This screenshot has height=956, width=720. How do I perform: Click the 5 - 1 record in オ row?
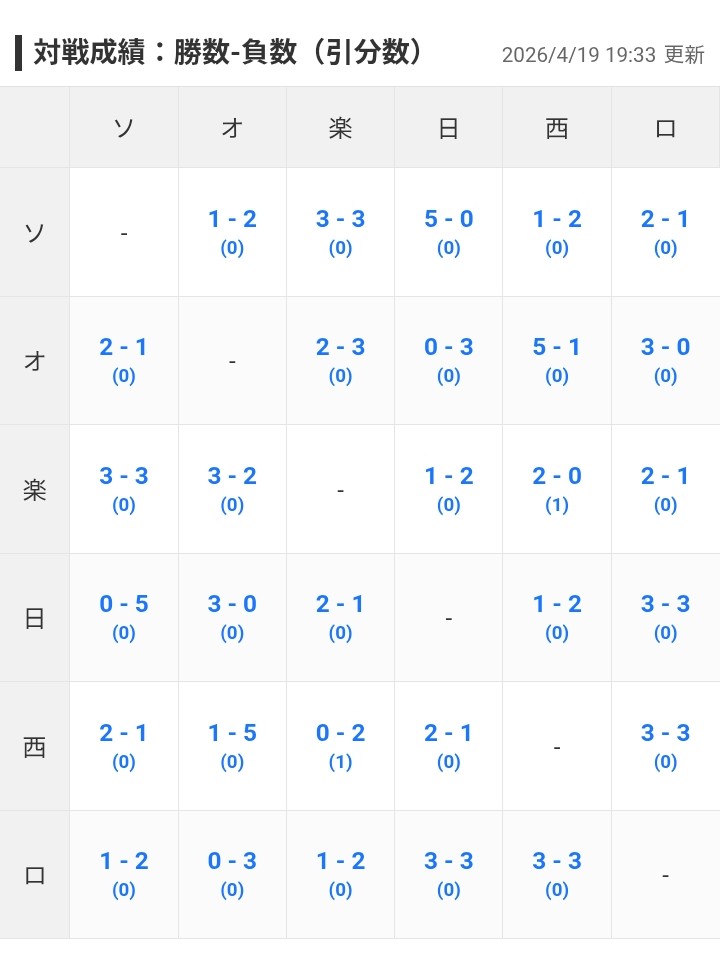[x=556, y=359]
